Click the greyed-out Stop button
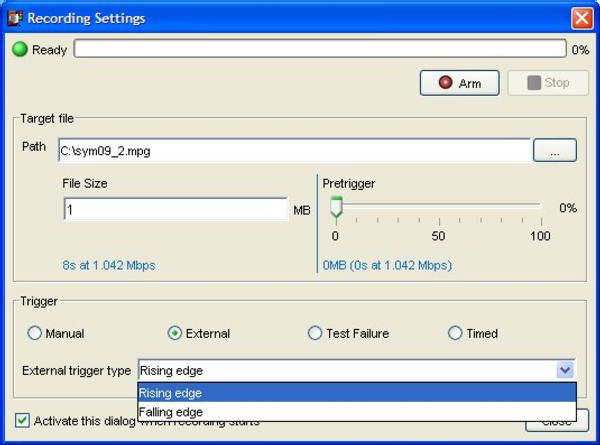 click(x=547, y=83)
